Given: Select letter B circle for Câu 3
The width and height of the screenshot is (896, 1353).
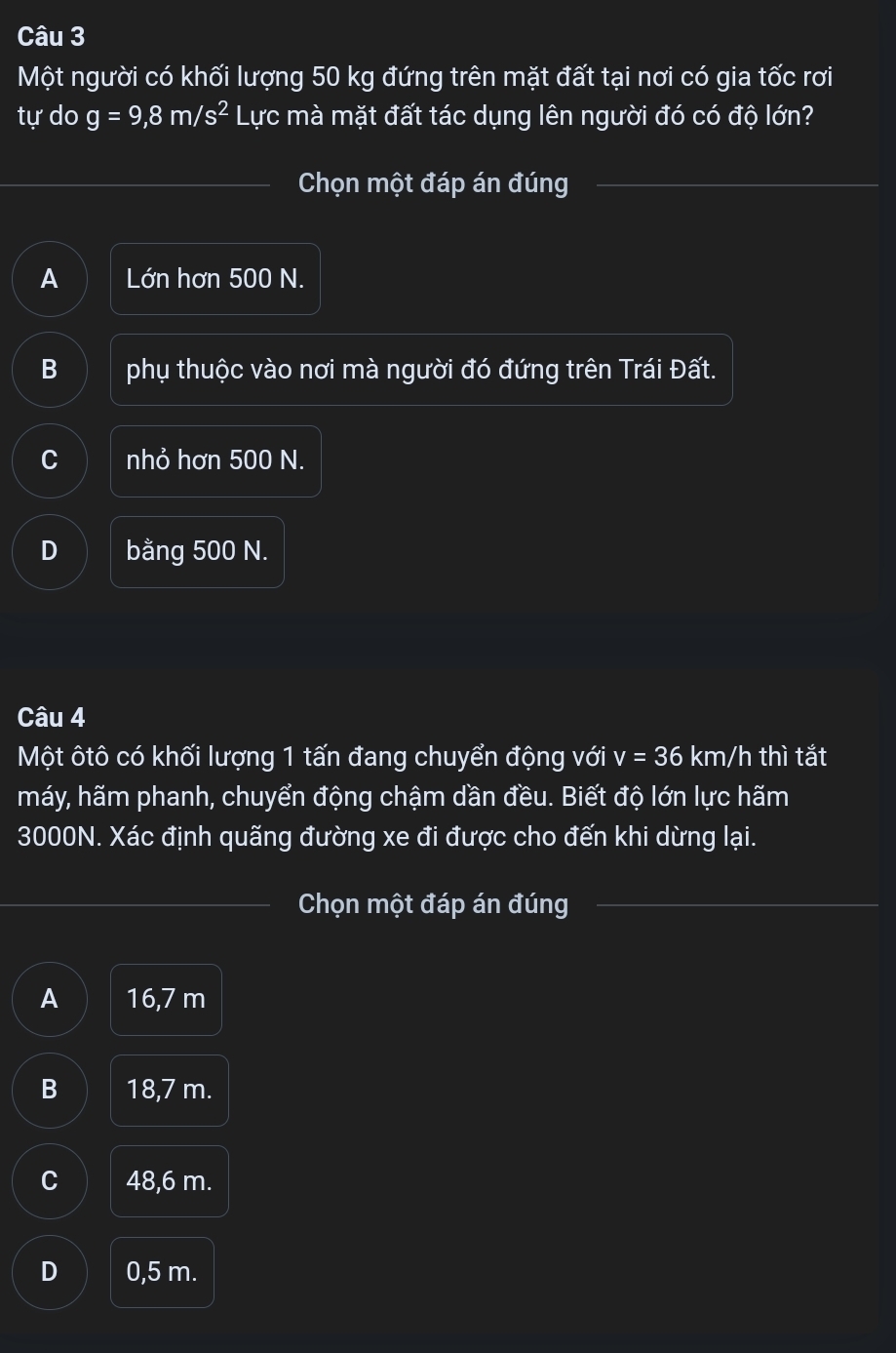Looking at the screenshot, I should pyautogui.click(x=50, y=370).
